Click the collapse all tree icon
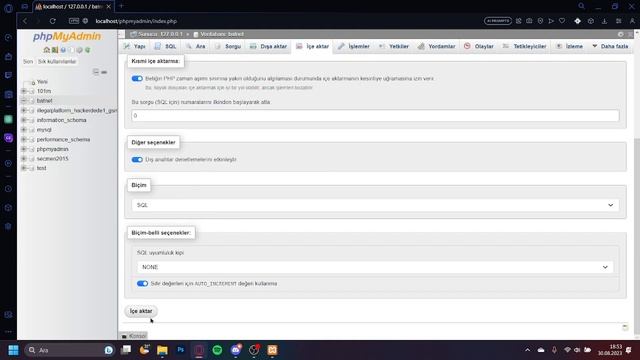Image resolution: width=640 pixels, height=360 pixels. [x=96, y=72]
